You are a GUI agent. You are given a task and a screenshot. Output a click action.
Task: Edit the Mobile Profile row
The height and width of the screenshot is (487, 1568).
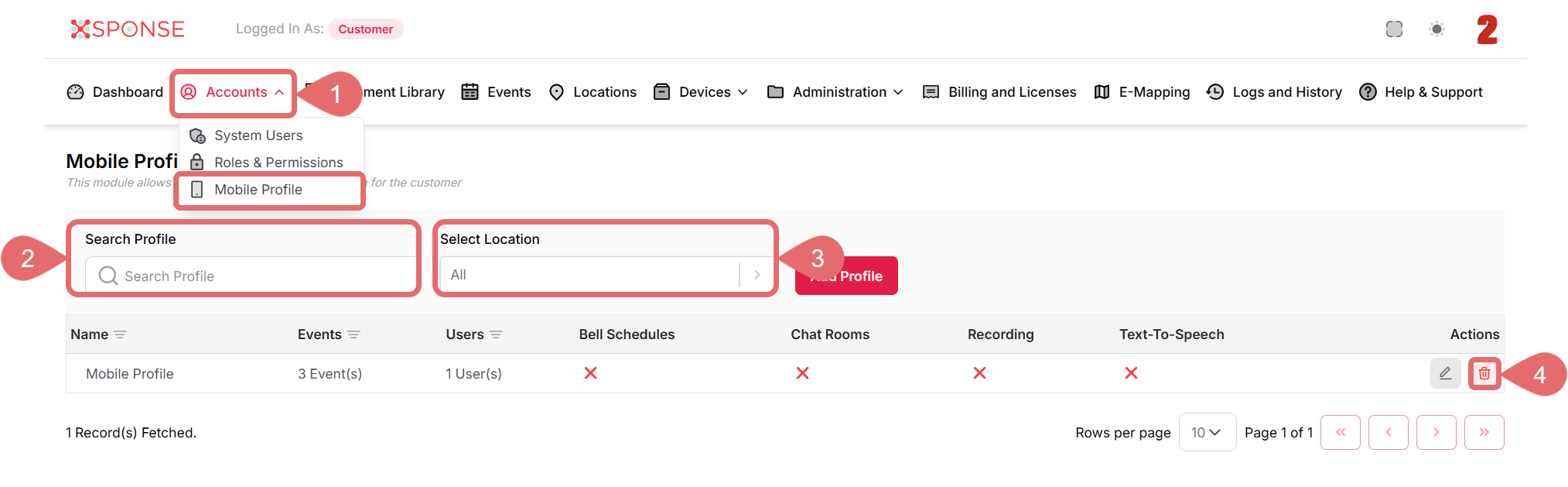(x=1444, y=373)
